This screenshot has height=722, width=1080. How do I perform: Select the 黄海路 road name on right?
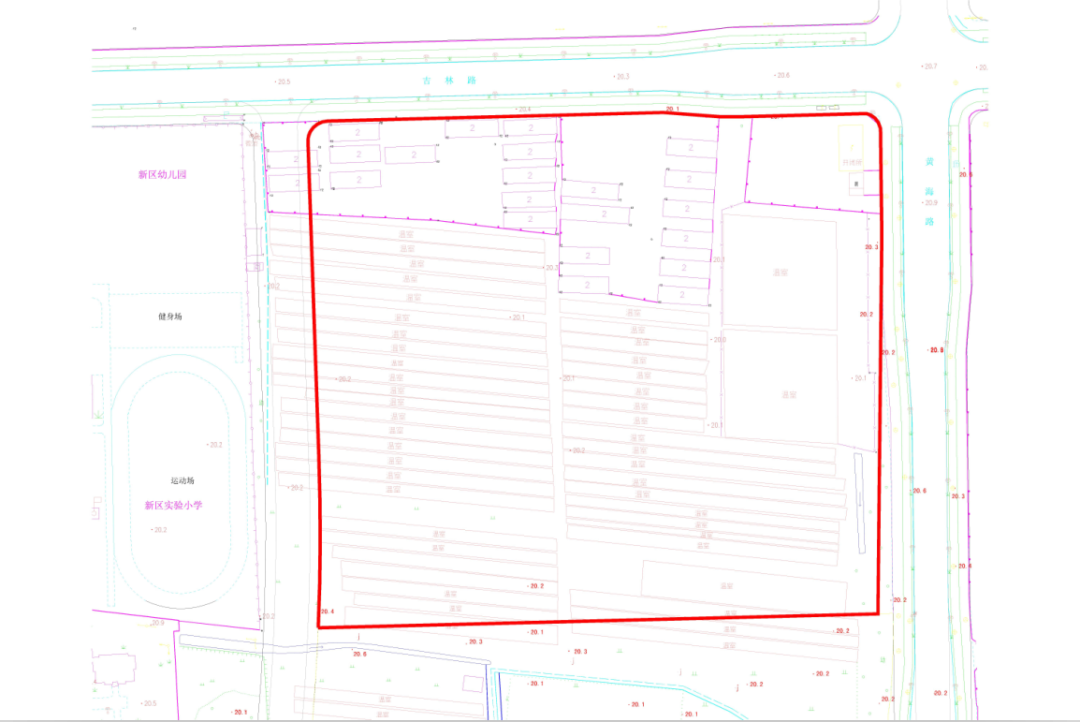929,190
